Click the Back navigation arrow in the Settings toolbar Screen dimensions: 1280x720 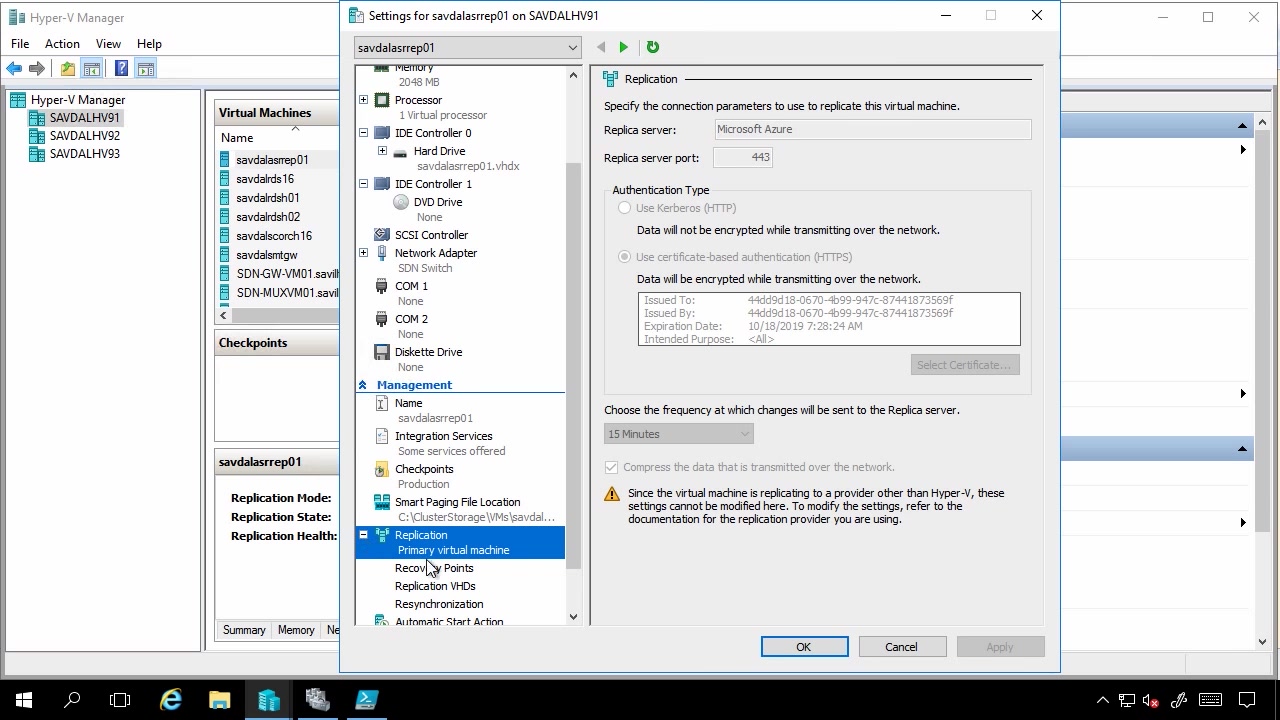click(x=600, y=47)
